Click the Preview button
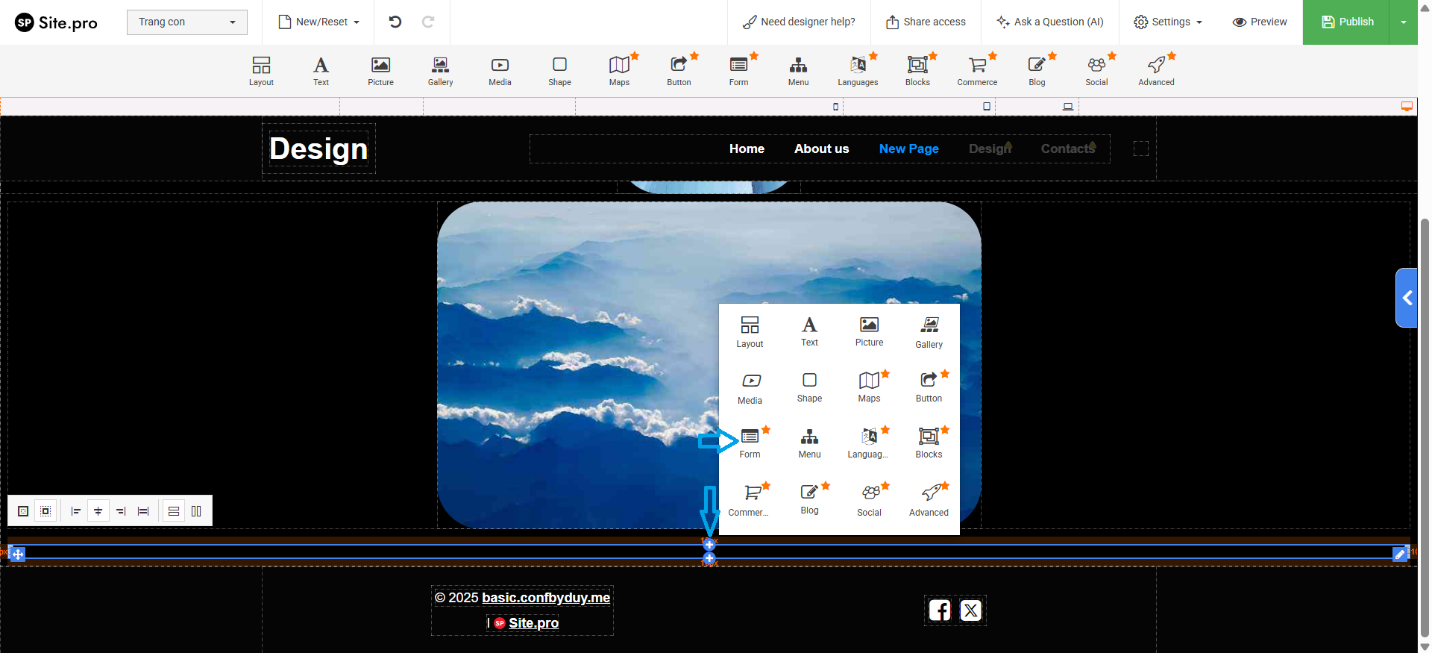The height and width of the screenshot is (653, 1432). coord(1259,22)
